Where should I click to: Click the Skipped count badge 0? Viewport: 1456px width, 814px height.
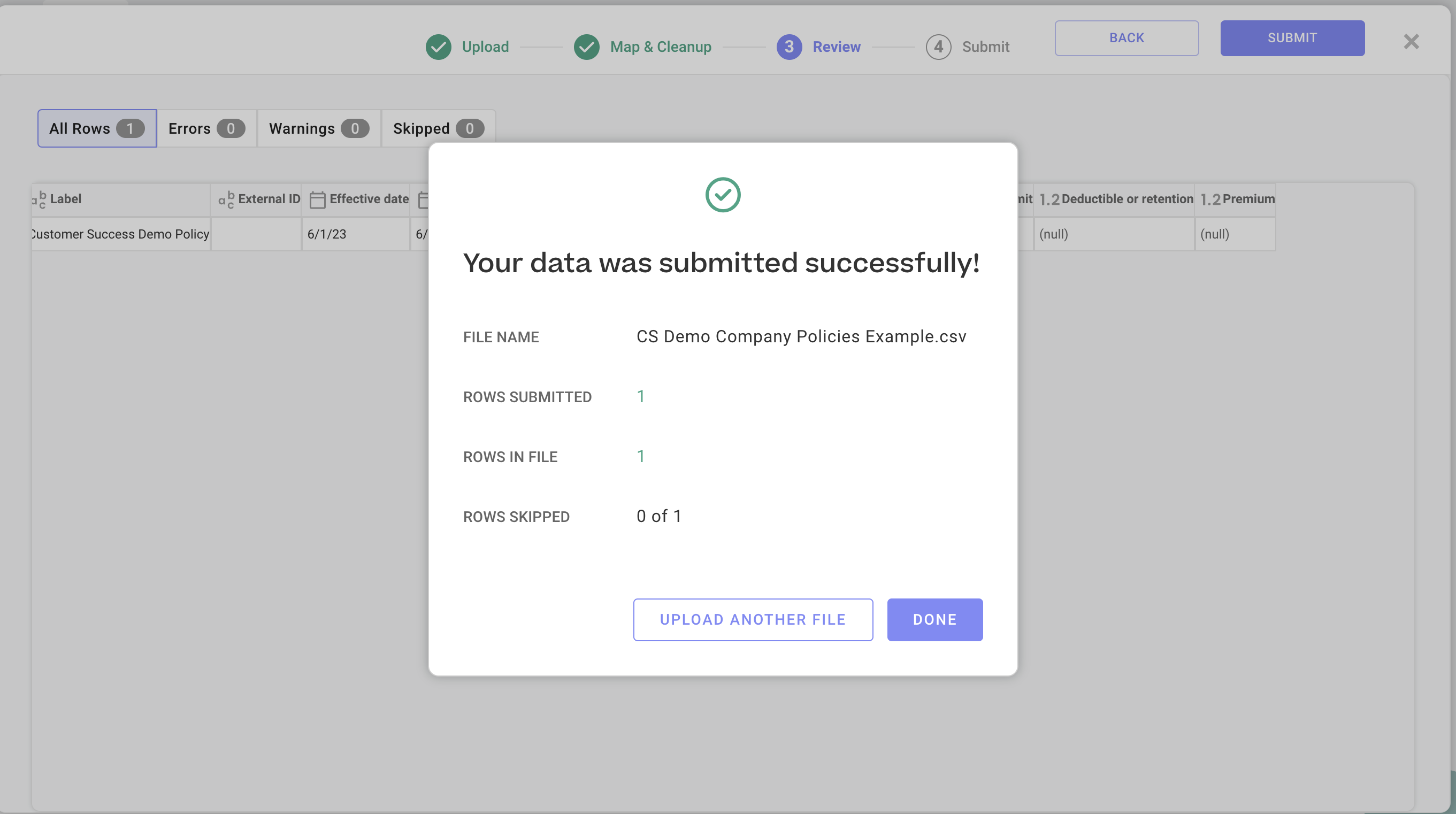coord(470,129)
